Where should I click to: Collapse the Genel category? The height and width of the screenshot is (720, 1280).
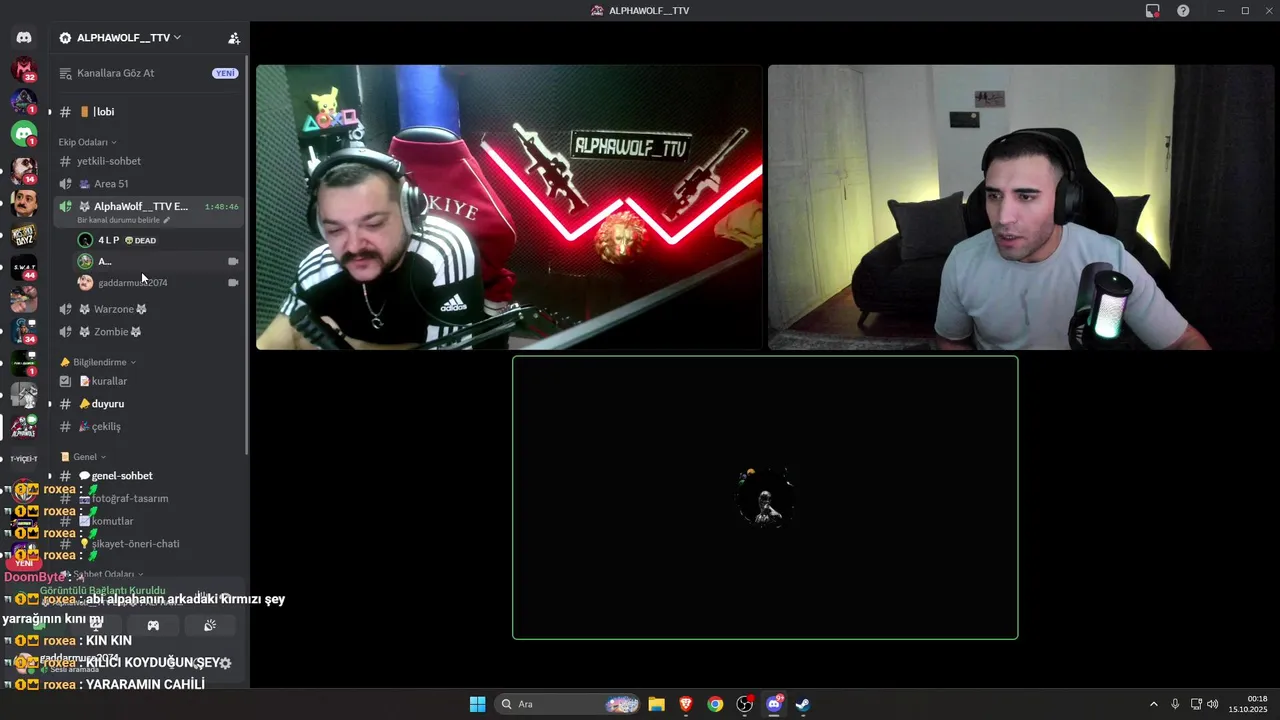pos(83,457)
